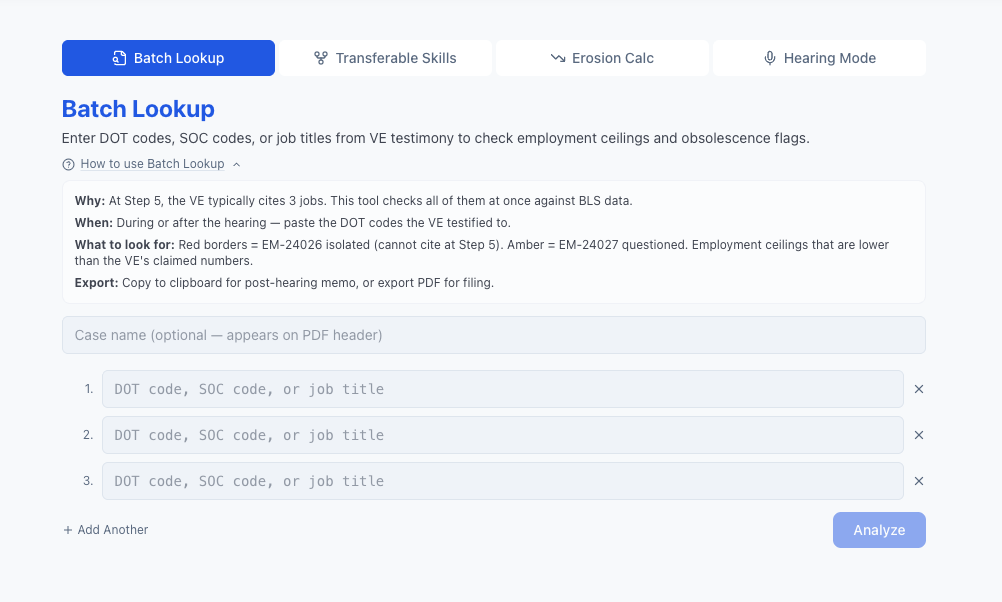
Task: Switch to the Transferable Skills tab
Action: pyautogui.click(x=385, y=58)
